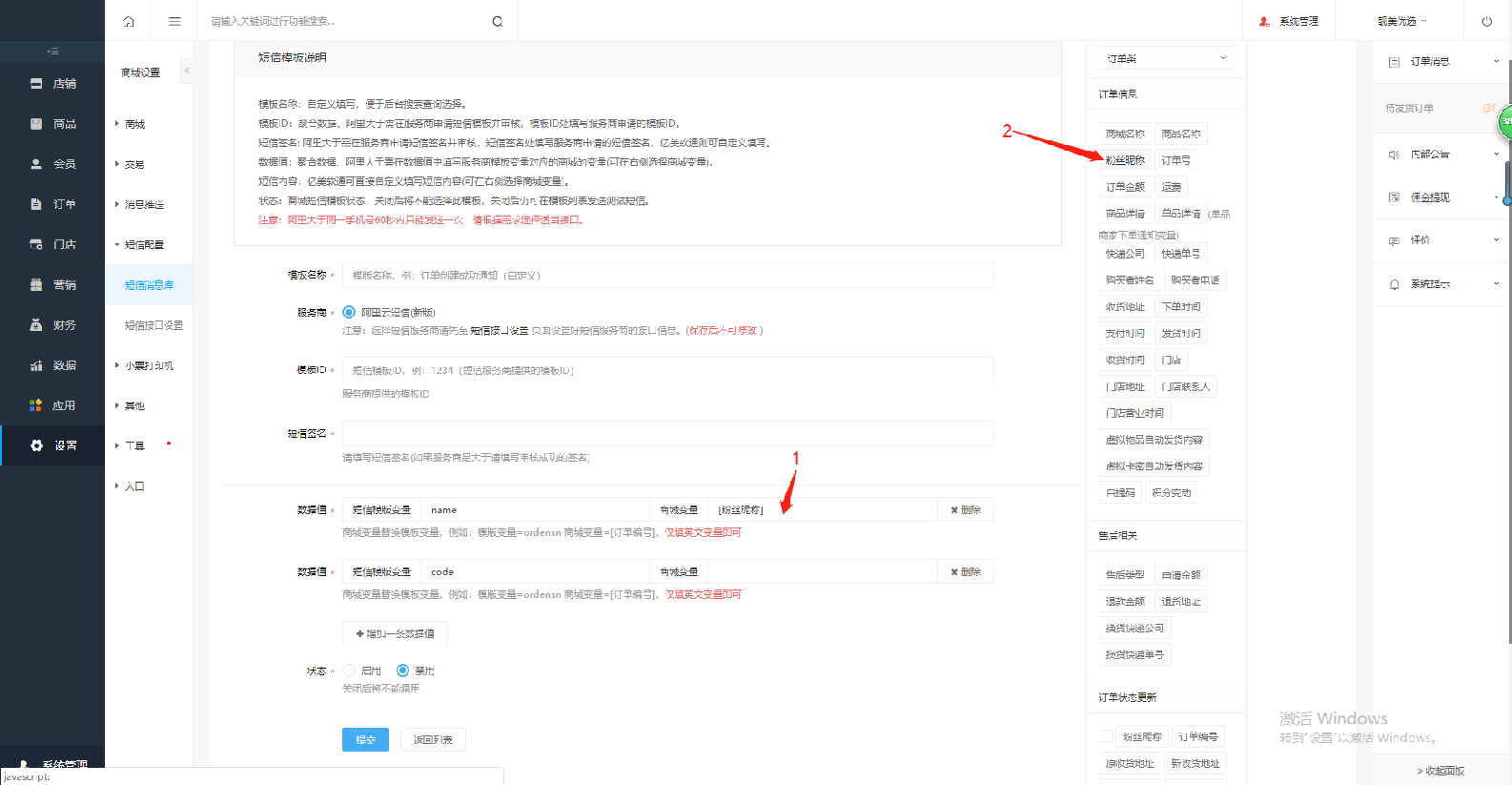
Task: Insert the 快递公司 variable tag
Action: (1125, 254)
